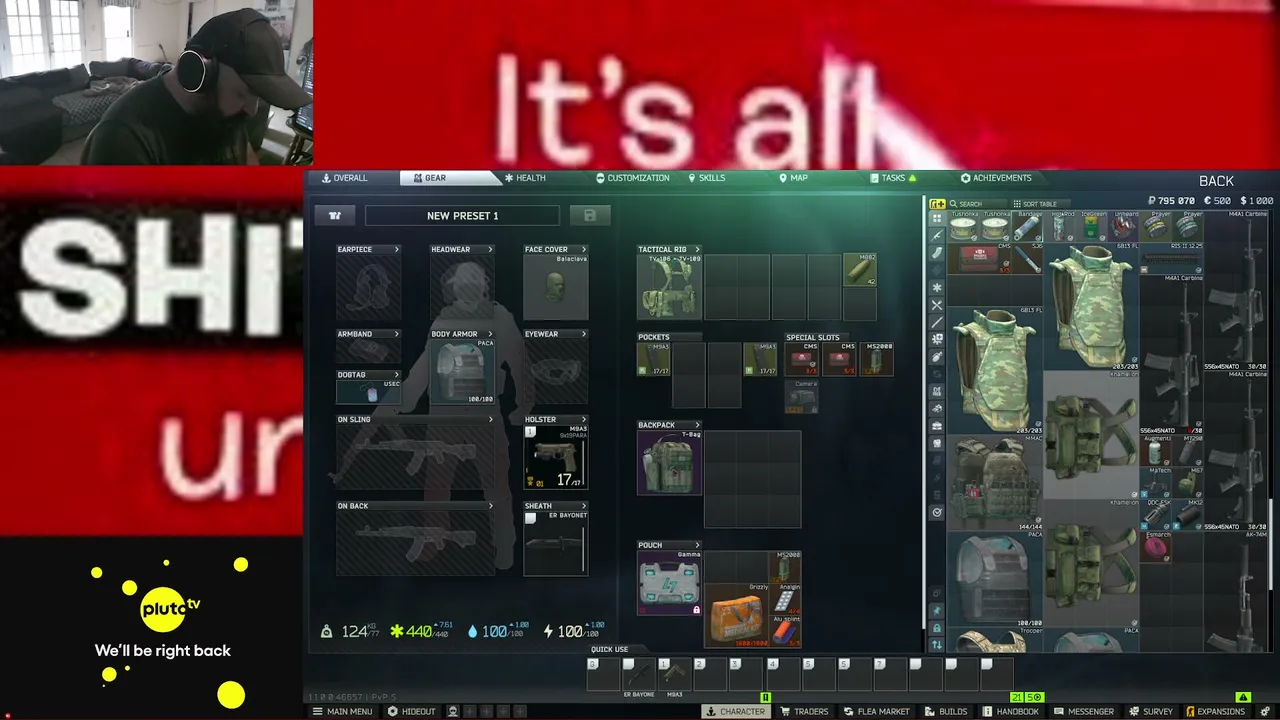Viewport: 1280px width, 720px height.
Task: Filter the stash by the bullet icon
Action: click(937, 253)
